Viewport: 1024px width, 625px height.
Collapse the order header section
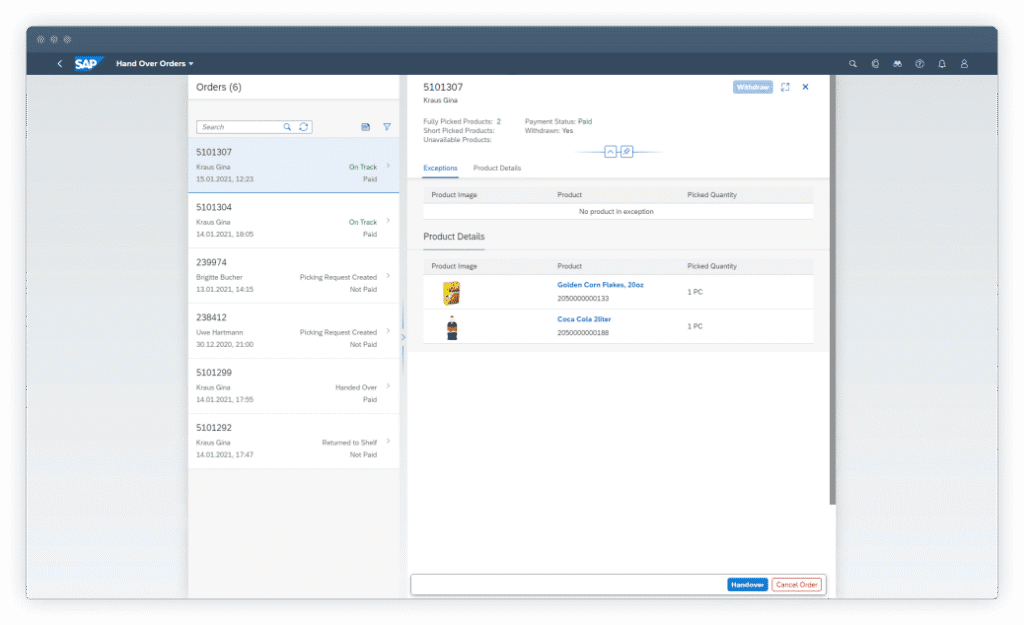coord(610,152)
